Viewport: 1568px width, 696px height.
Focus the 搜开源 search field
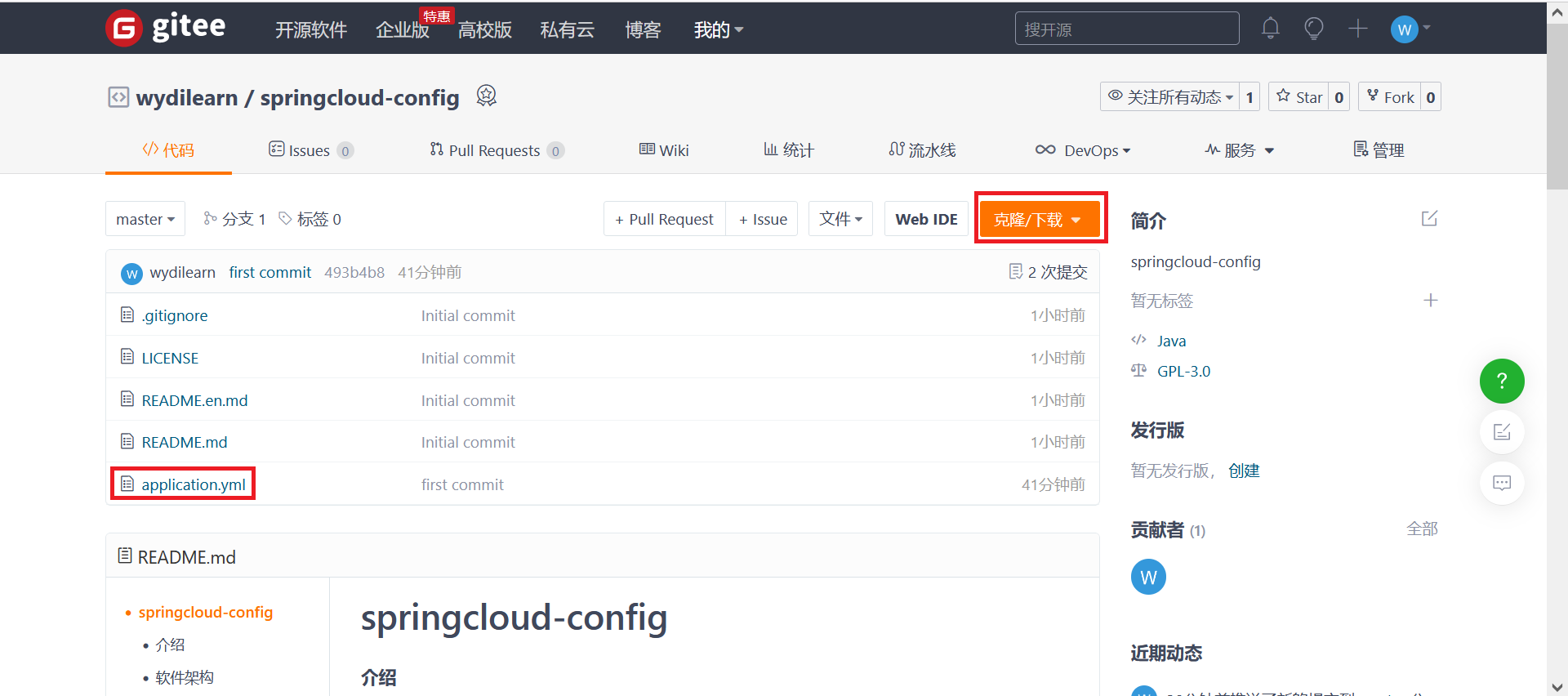[x=1127, y=29]
